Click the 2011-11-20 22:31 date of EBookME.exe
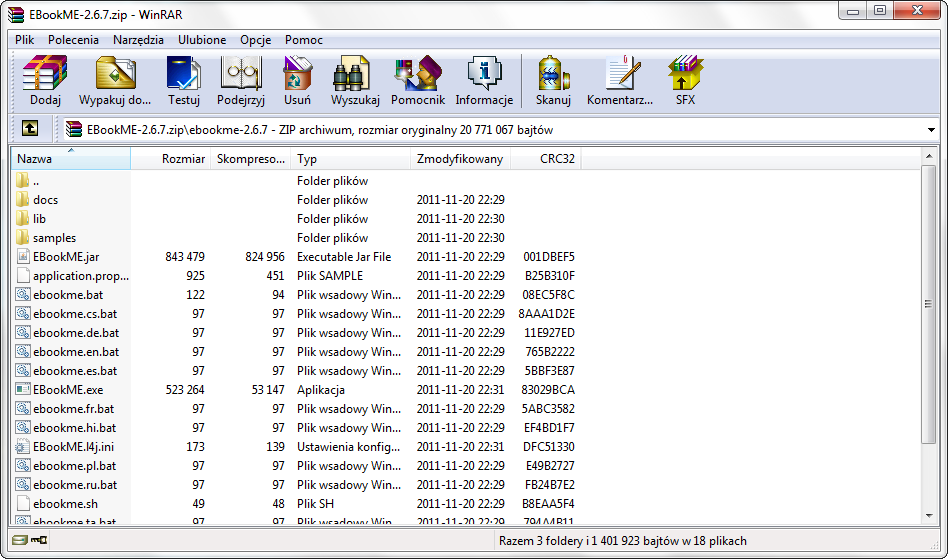The height and width of the screenshot is (559, 948). point(461,390)
